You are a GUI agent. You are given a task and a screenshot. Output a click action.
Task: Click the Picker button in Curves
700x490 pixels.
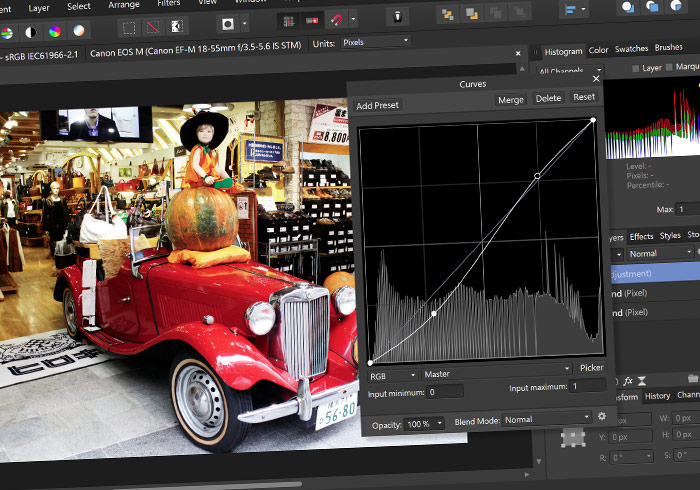[592, 368]
